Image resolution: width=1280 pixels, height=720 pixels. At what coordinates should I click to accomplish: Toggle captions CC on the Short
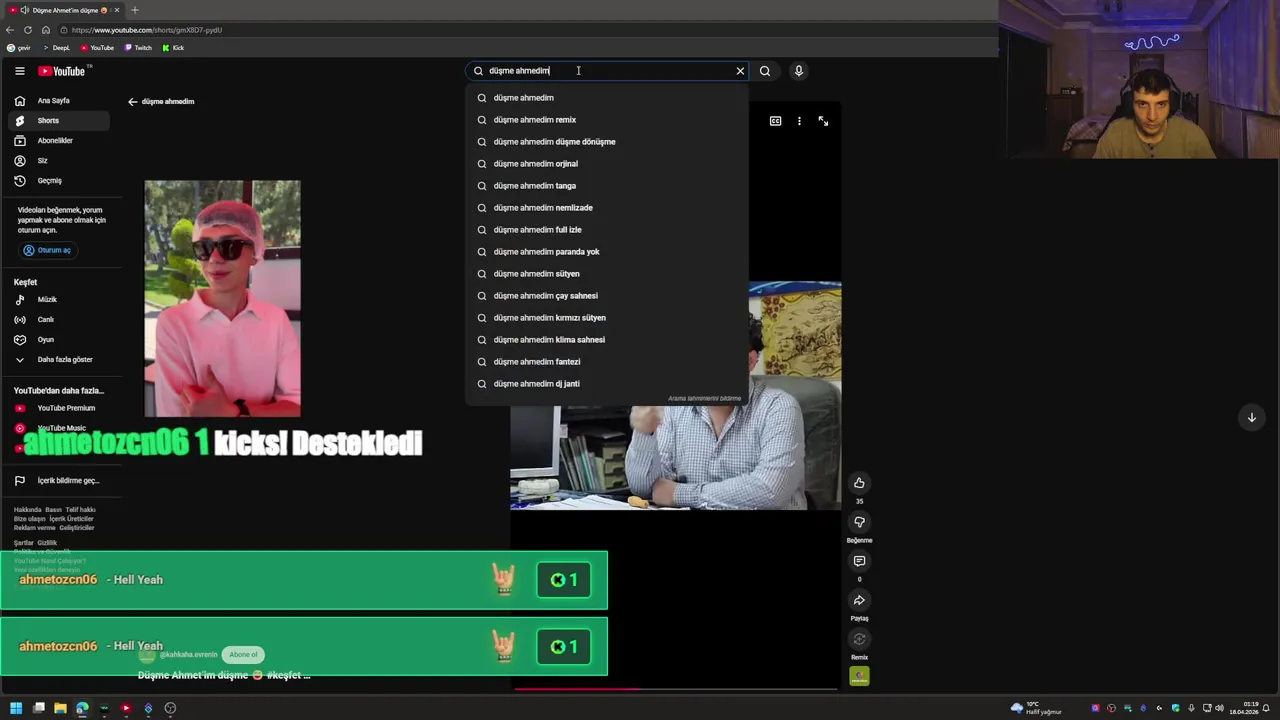[x=775, y=121]
